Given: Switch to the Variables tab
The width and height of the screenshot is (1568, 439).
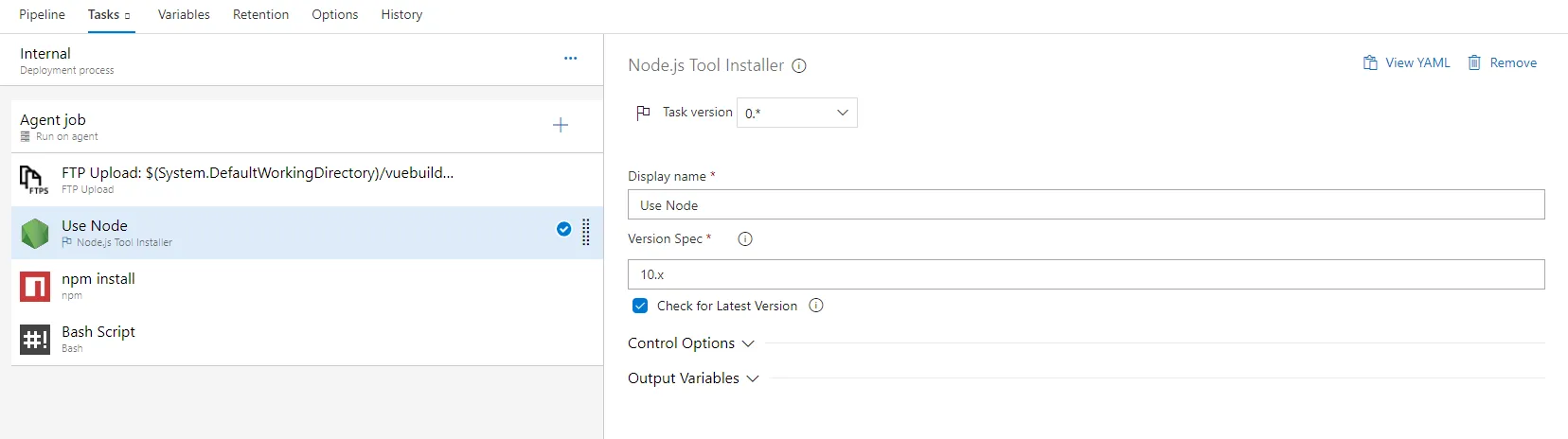Looking at the screenshot, I should [x=184, y=15].
